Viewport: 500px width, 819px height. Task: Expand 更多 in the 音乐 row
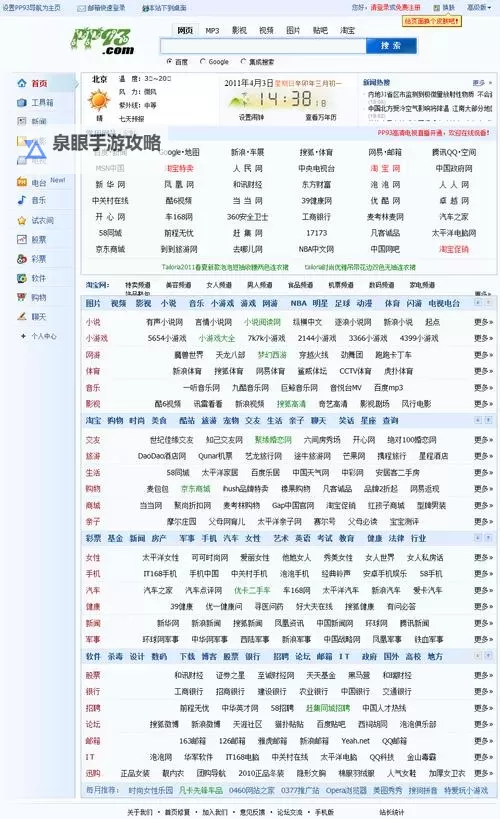tap(483, 388)
